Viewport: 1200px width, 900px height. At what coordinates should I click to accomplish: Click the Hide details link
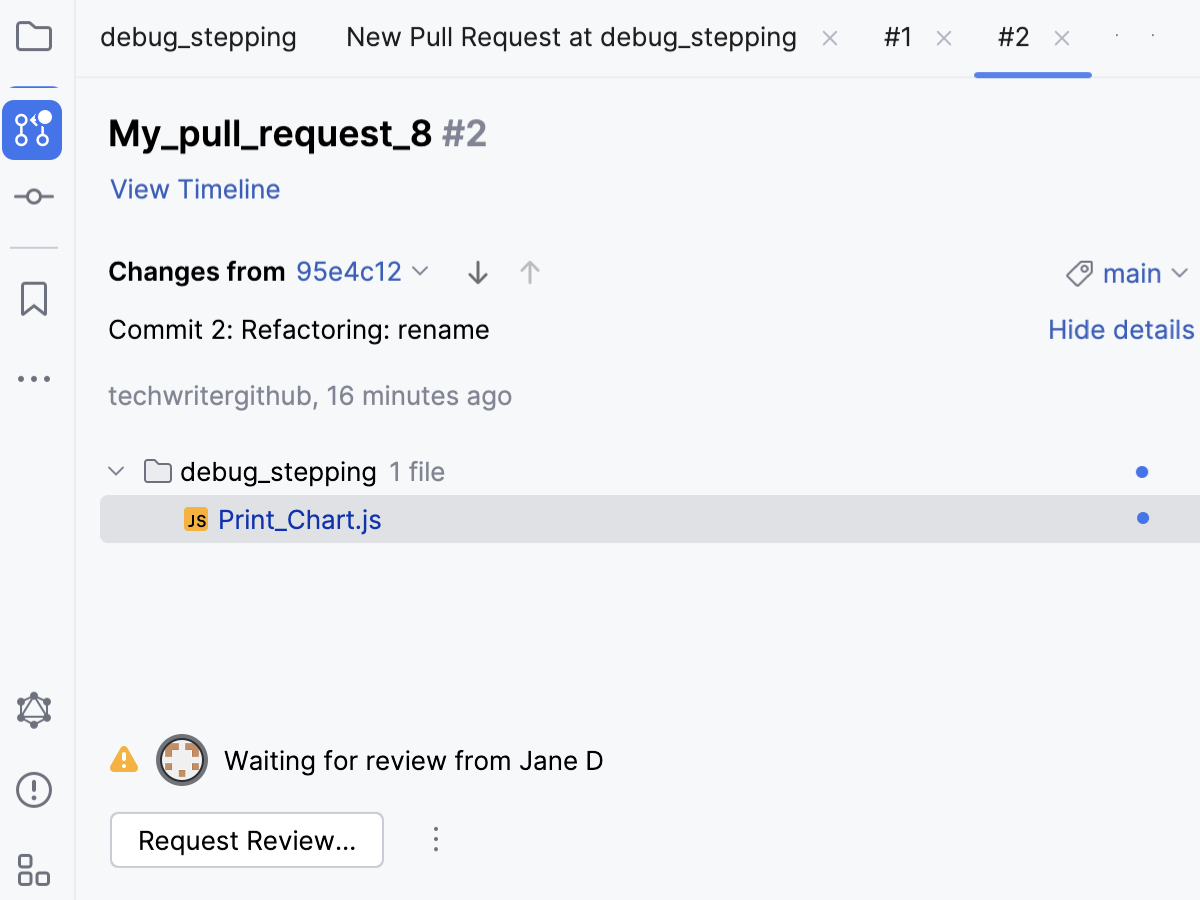coord(1120,330)
